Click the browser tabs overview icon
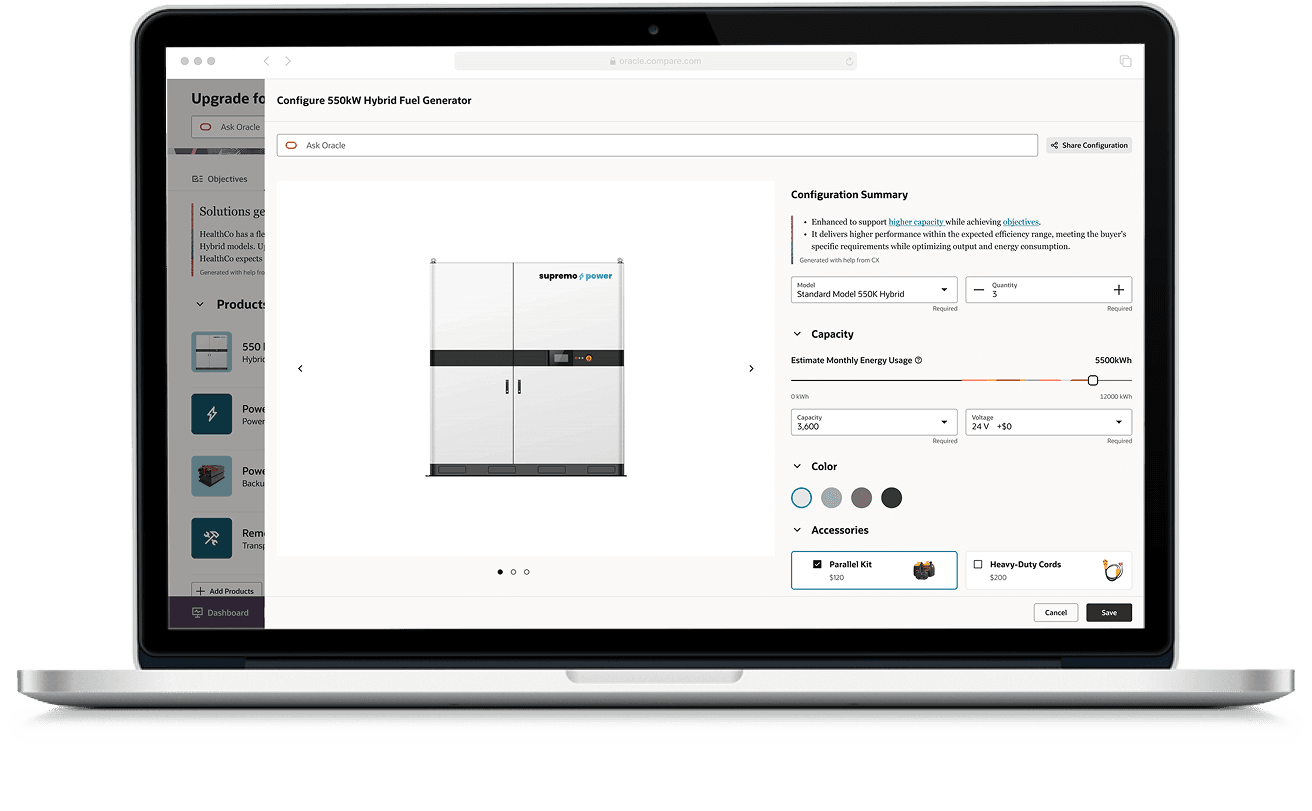This screenshot has width=1312, height=811. pos(1125,61)
